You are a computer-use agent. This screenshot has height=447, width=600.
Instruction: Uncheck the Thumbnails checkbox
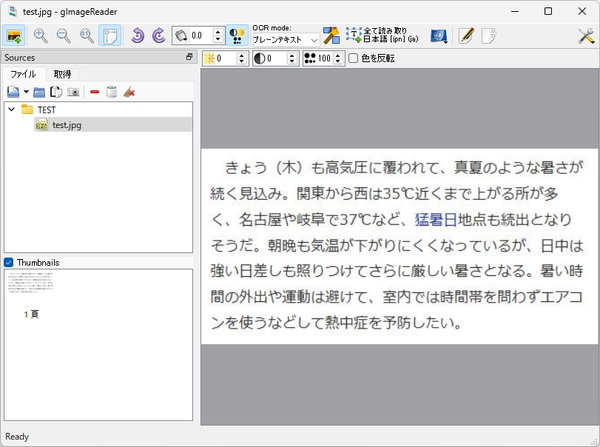point(8,263)
